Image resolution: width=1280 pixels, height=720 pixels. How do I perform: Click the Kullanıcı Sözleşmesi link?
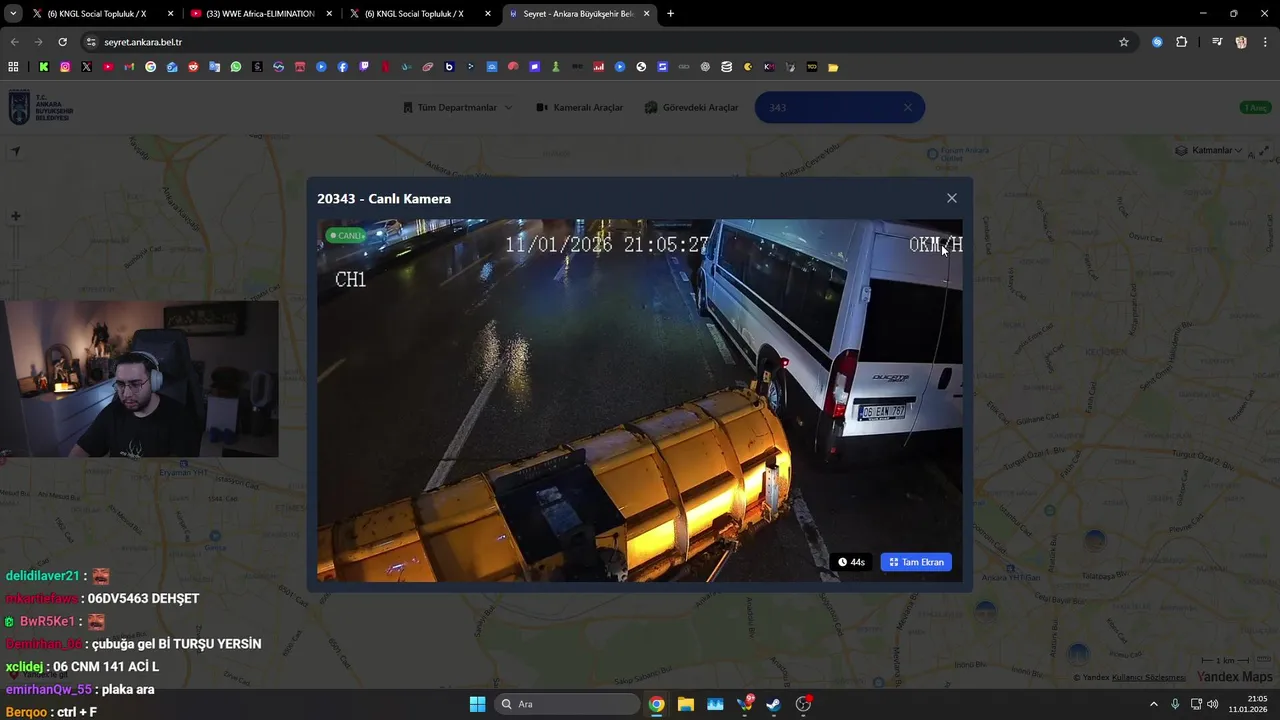pyautogui.click(x=1148, y=677)
